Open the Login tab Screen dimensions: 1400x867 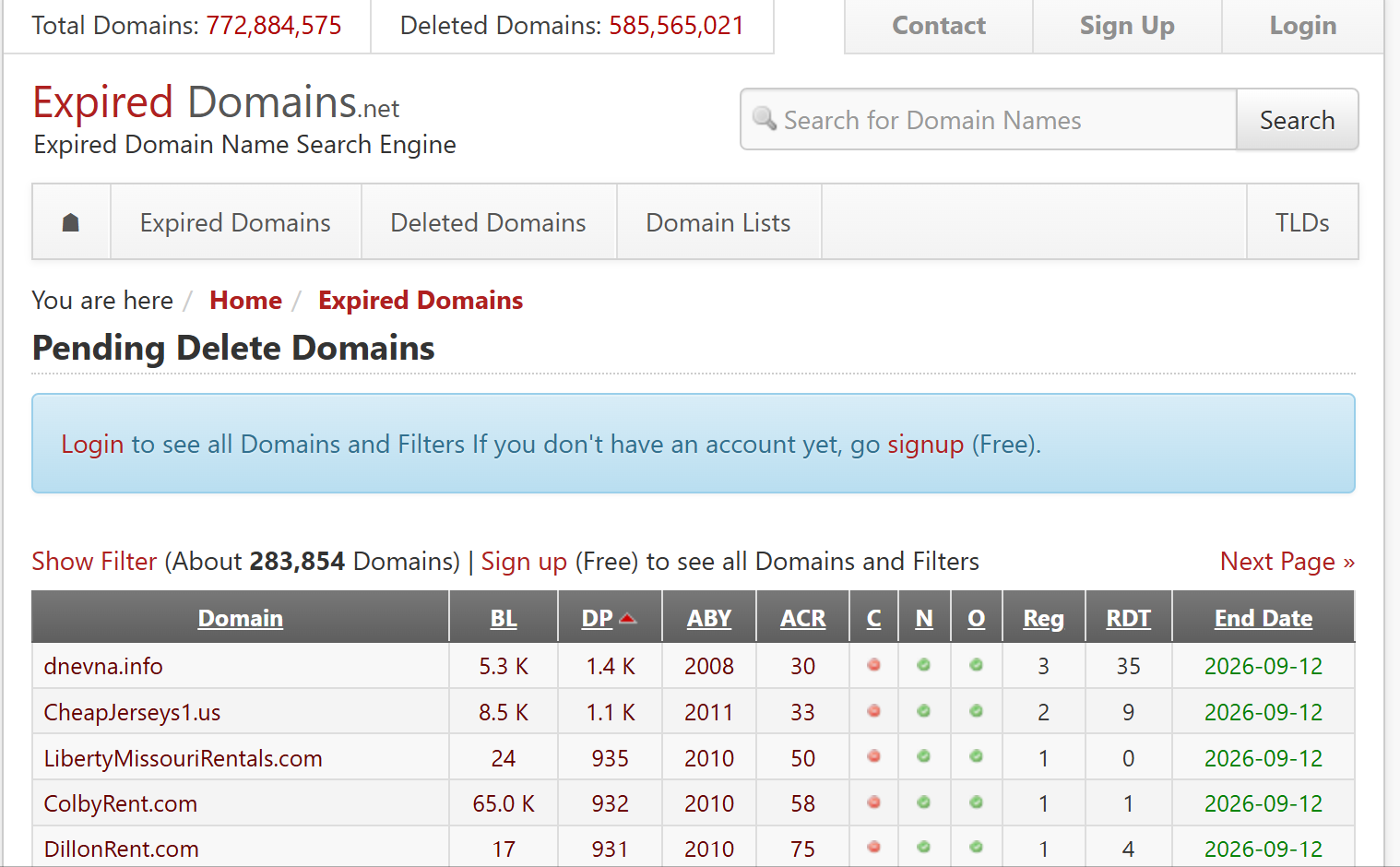click(1302, 26)
